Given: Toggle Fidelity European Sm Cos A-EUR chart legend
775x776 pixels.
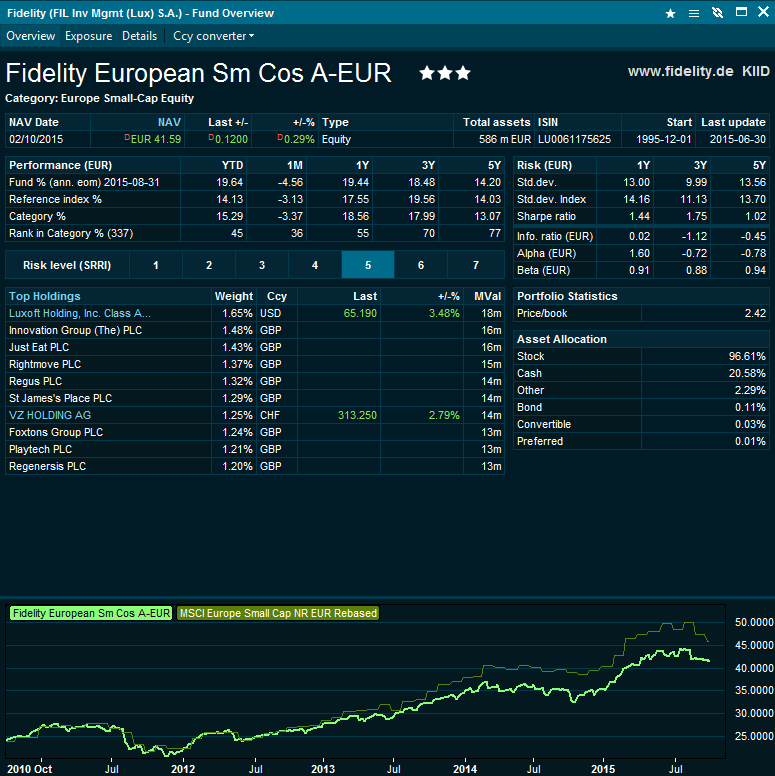Looking at the screenshot, I should (x=91, y=613).
